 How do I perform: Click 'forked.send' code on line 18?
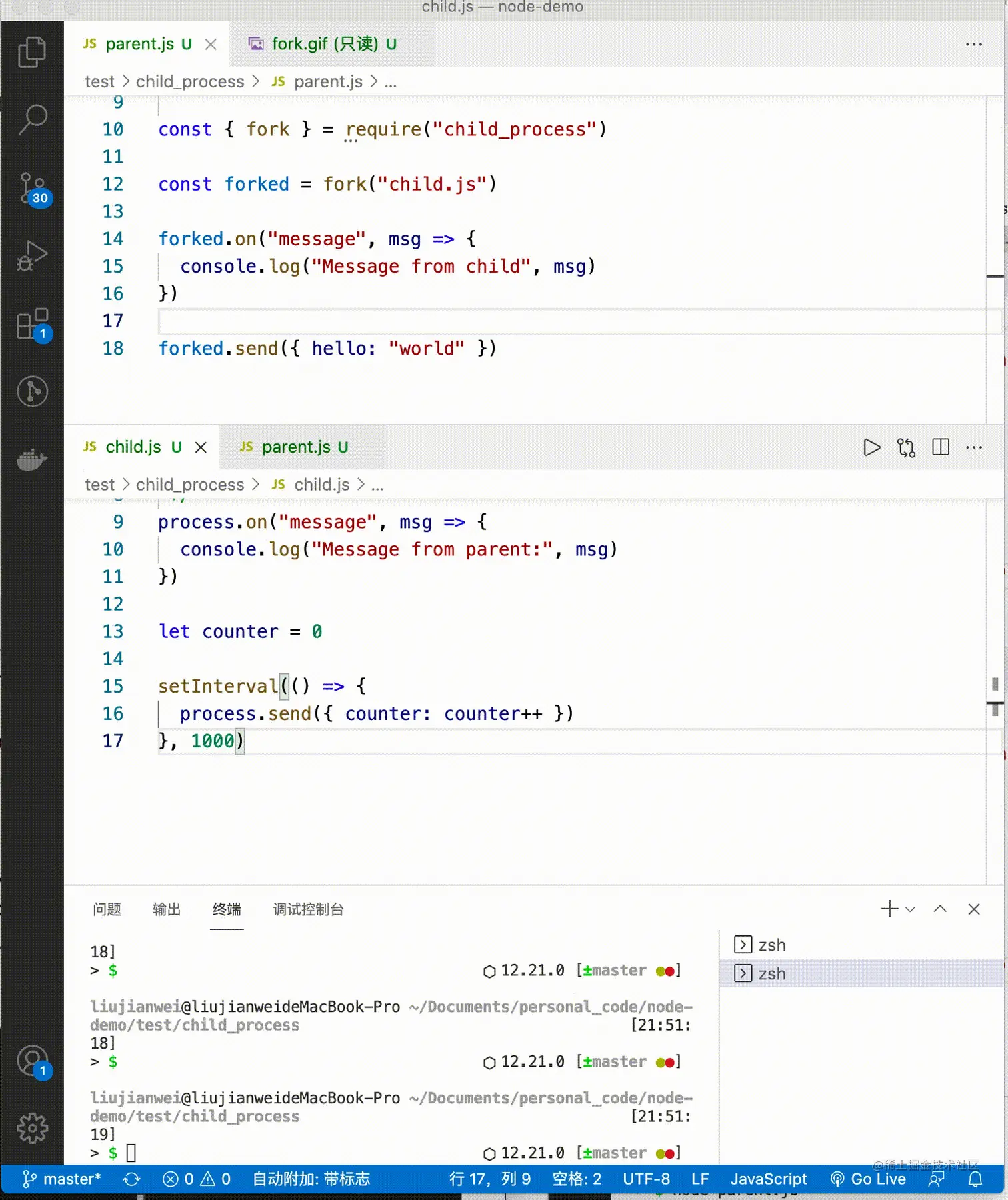click(218, 348)
